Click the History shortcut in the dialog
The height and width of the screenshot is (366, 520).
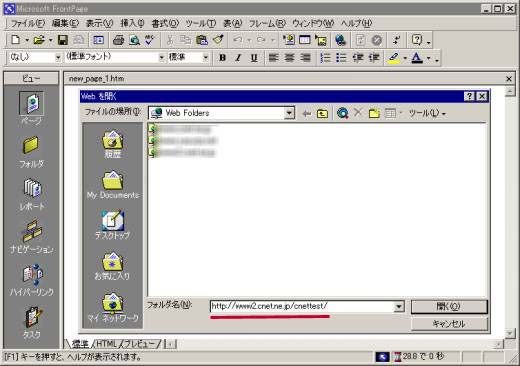click(x=113, y=144)
